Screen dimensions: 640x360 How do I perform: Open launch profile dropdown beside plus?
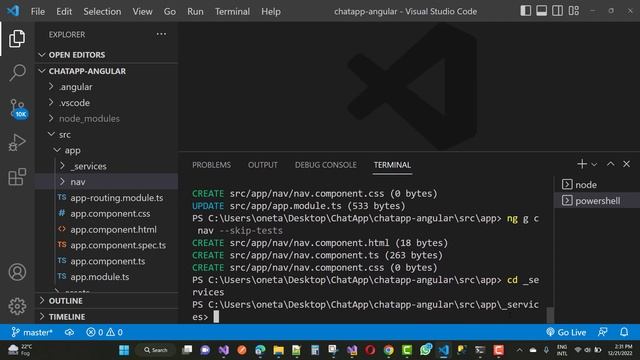tap(594, 164)
